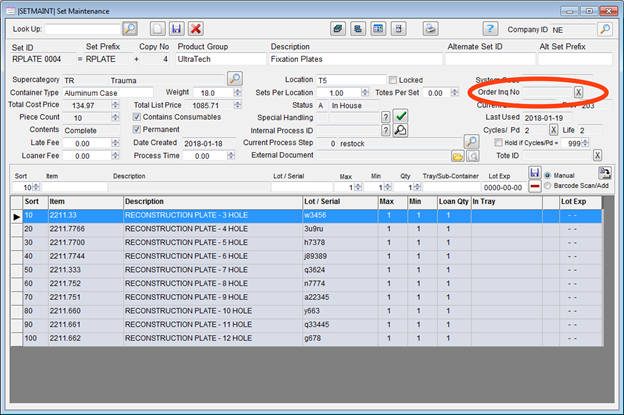
Task: Clear Order Inq No with X button
Action: [578, 92]
